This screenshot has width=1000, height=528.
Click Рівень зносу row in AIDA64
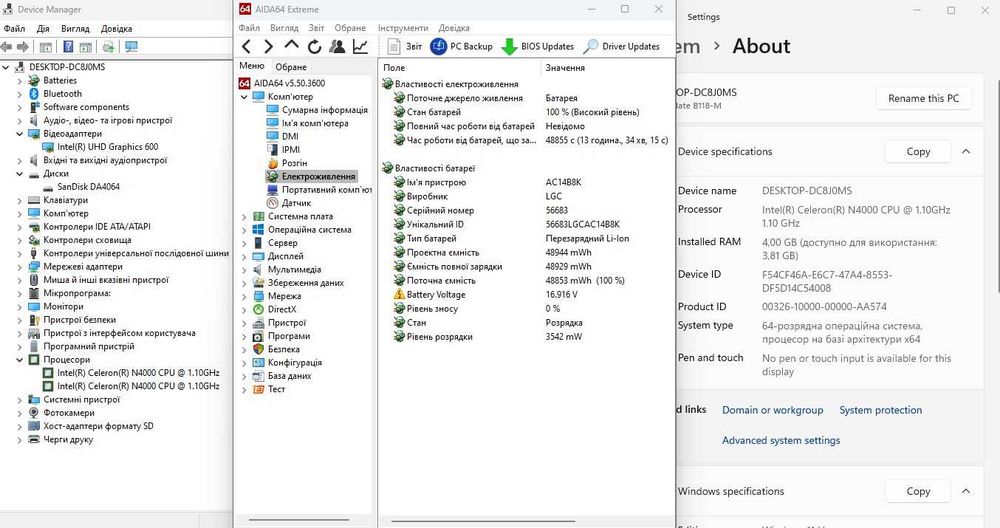coord(527,309)
